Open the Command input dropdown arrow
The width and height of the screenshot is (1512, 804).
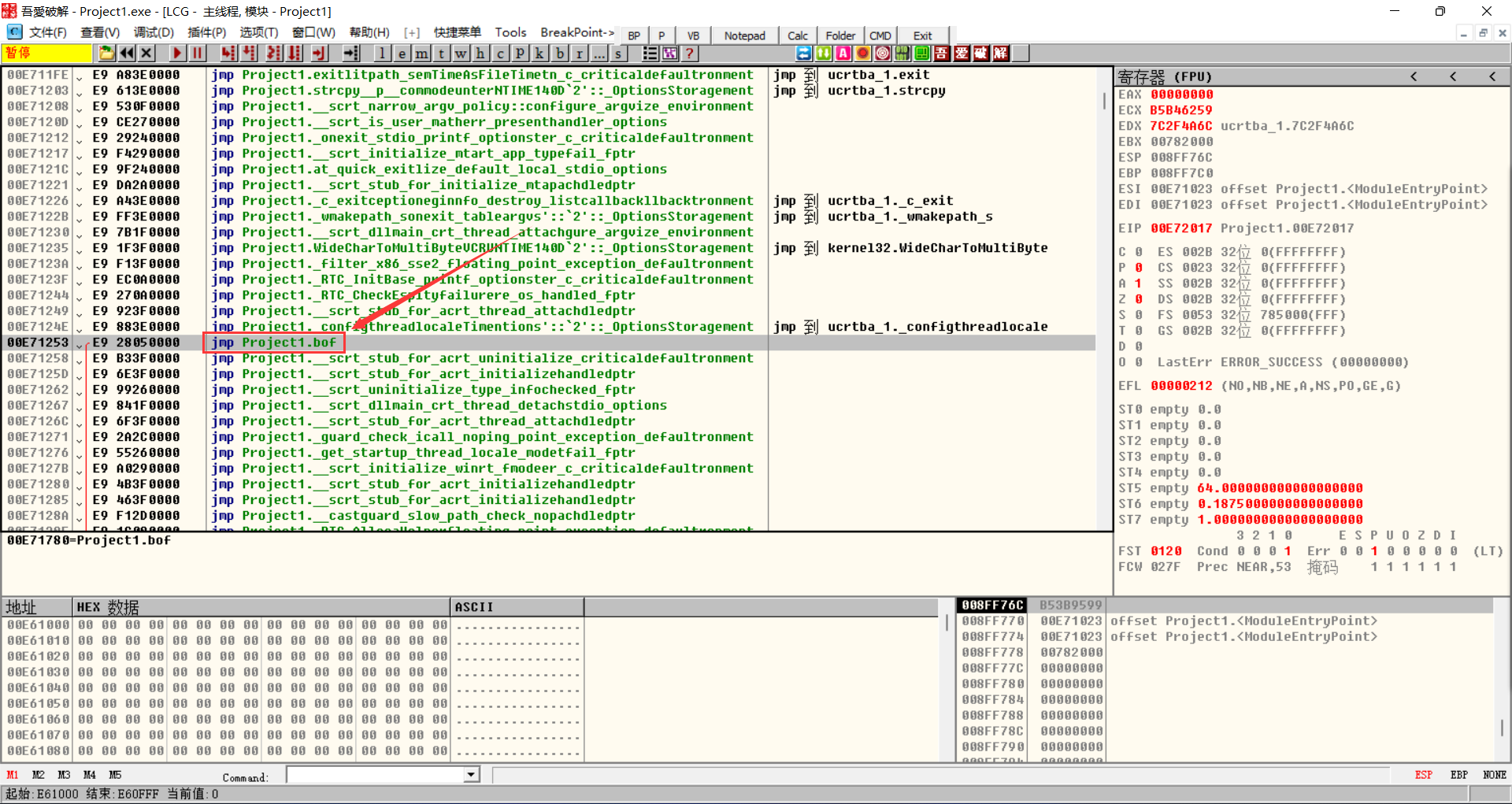(471, 775)
